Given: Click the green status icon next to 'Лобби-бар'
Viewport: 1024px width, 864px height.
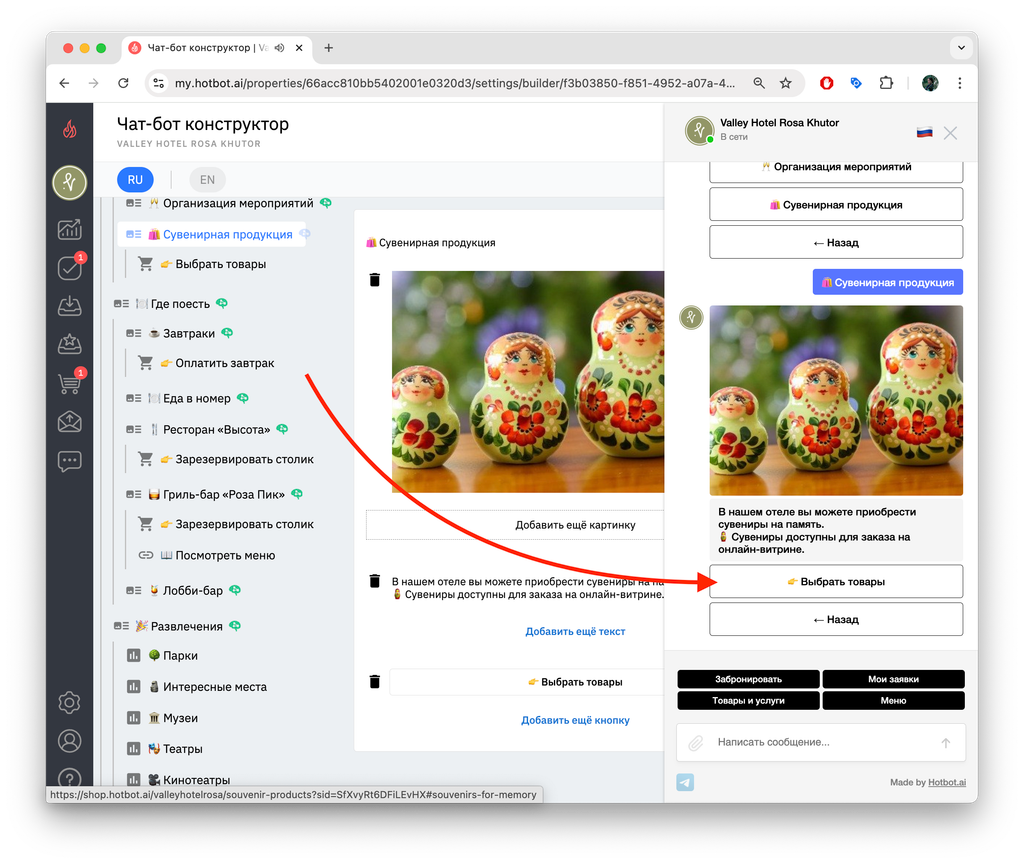Looking at the screenshot, I should [235, 590].
